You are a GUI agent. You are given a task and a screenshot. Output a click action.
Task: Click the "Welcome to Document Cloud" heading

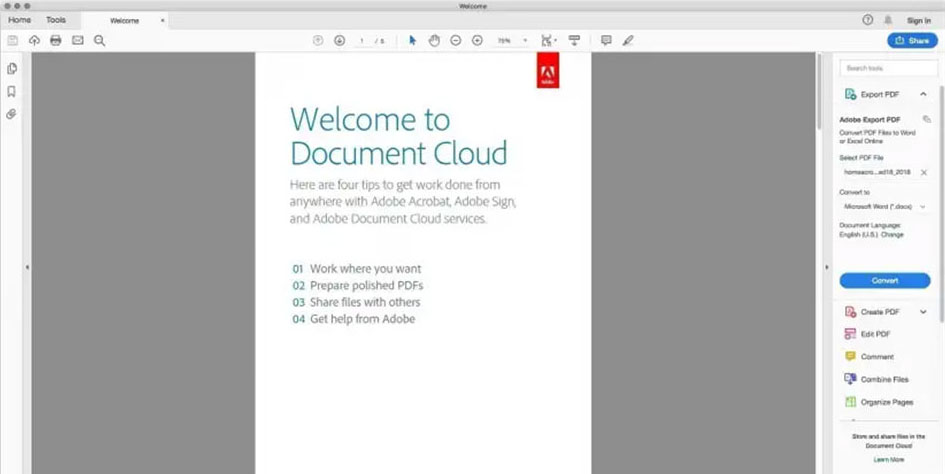[x=398, y=136]
